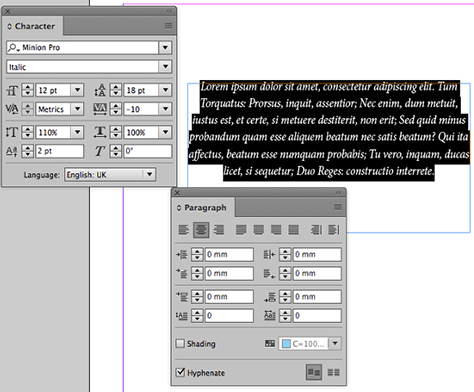474x392 pixels.
Task: Adjust baseline shift stepper next to 2 pt
Action: tap(28, 151)
